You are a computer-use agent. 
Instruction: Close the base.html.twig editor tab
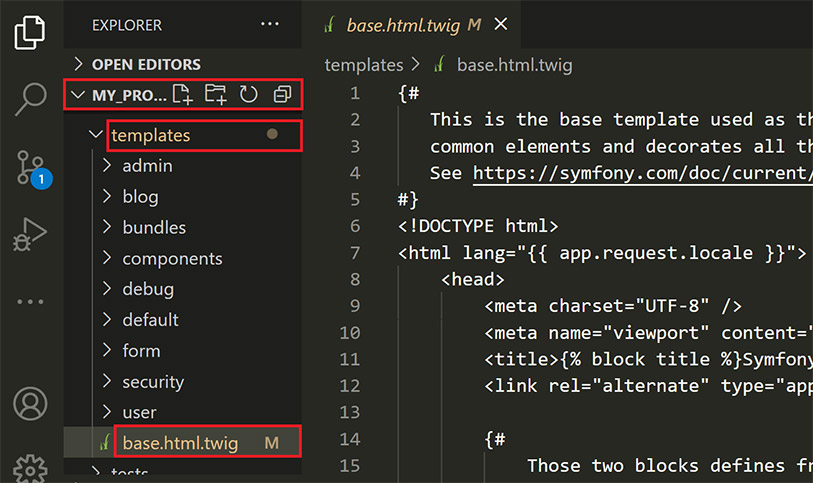501,25
